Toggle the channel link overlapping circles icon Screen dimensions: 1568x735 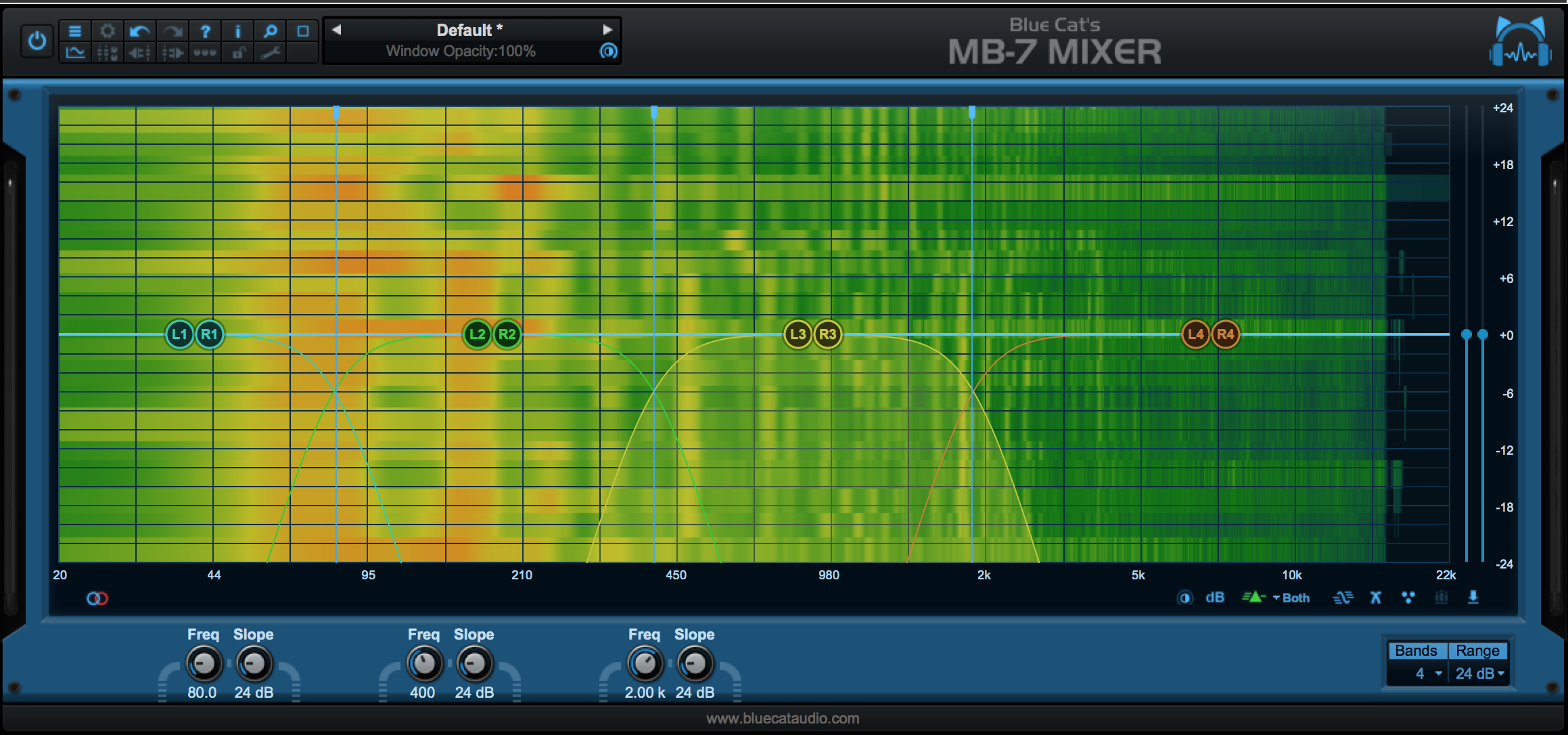tap(97, 598)
